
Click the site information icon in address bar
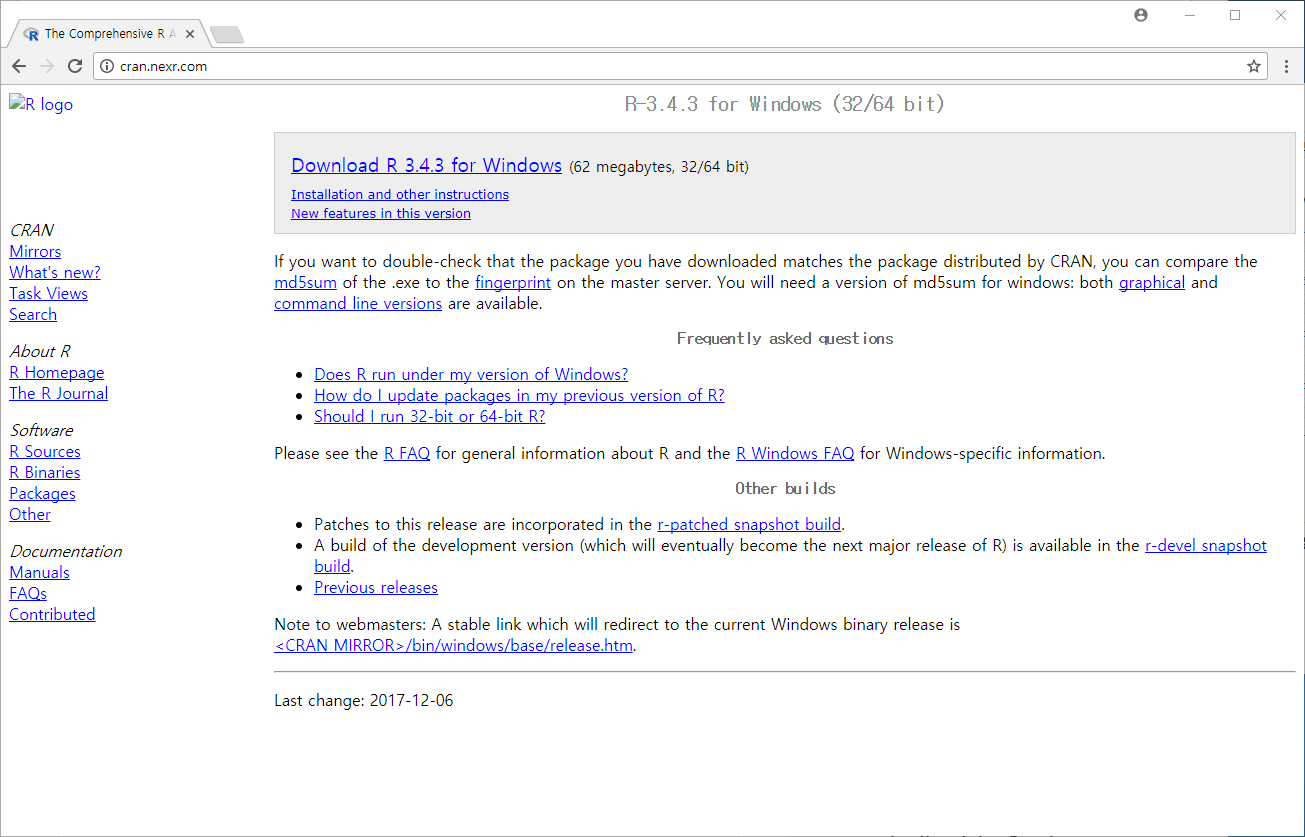tap(107, 66)
